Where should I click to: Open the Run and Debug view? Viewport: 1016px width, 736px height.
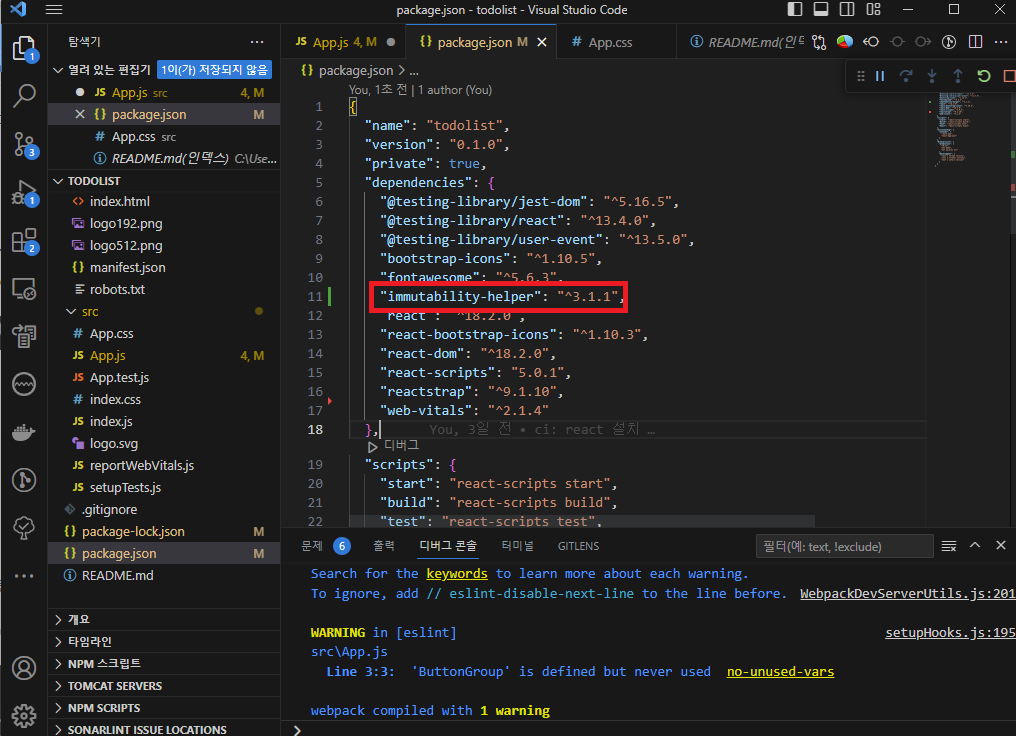click(x=24, y=192)
